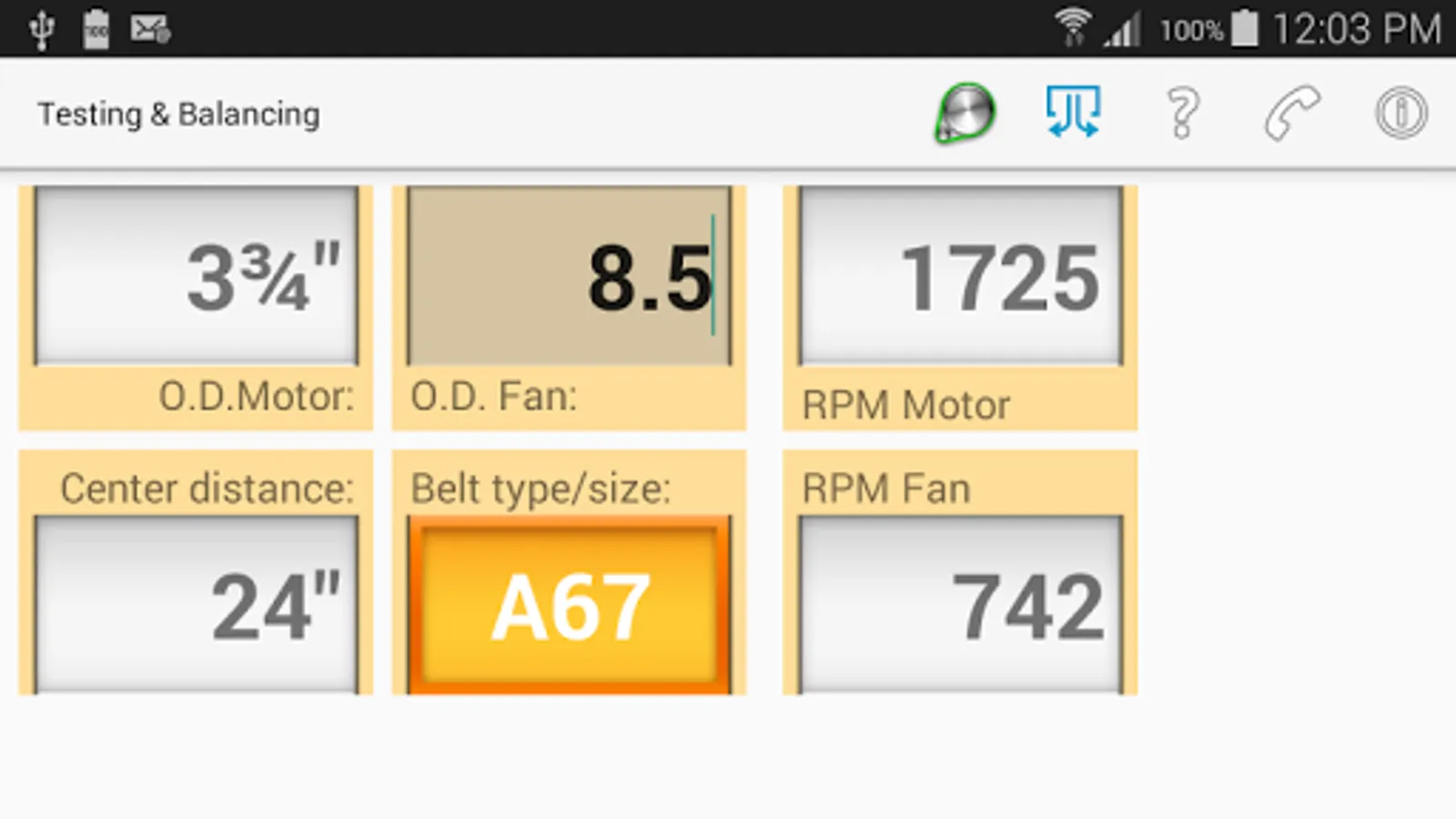Tap the Belt type/size: label
Viewport: 1456px width, 819px height.
pos(541,490)
